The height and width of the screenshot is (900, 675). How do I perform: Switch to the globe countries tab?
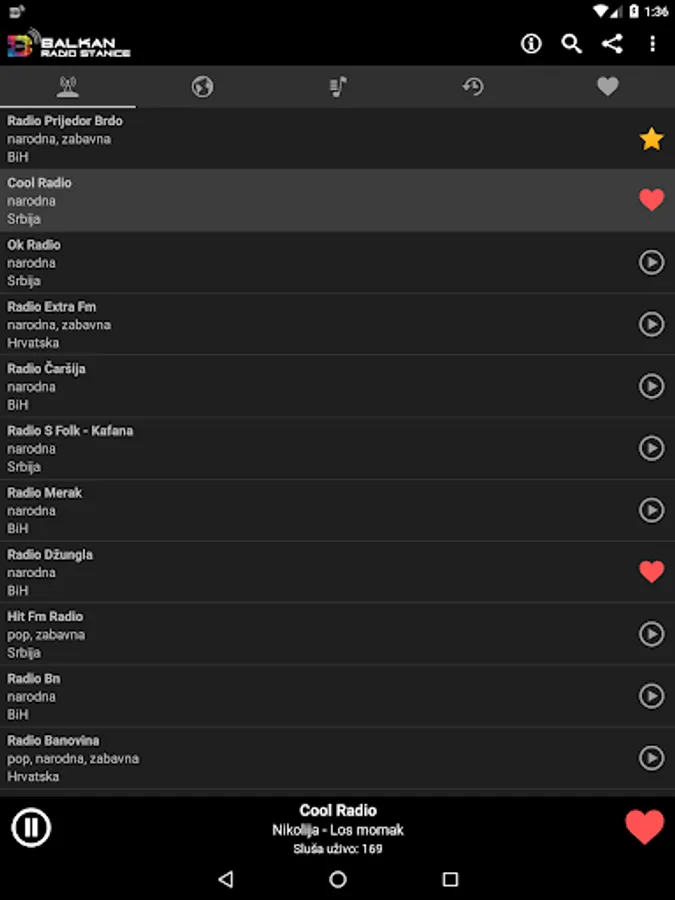pos(203,87)
